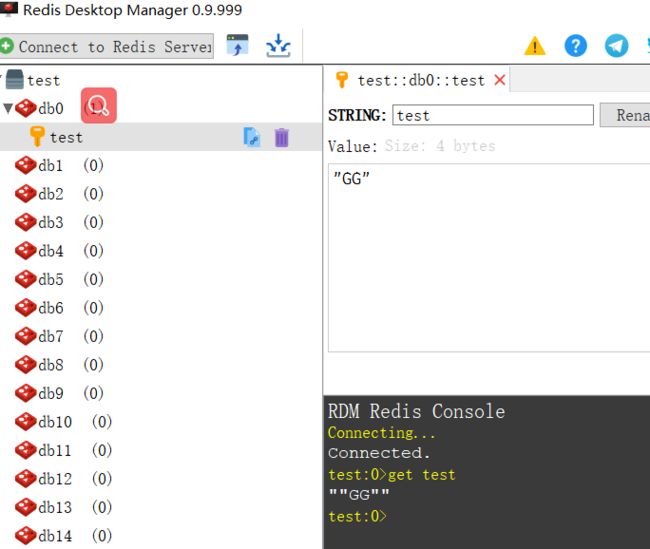This screenshot has width=650, height=549.
Task: Click inside the value editor showing "GG"
Action: click(489, 257)
